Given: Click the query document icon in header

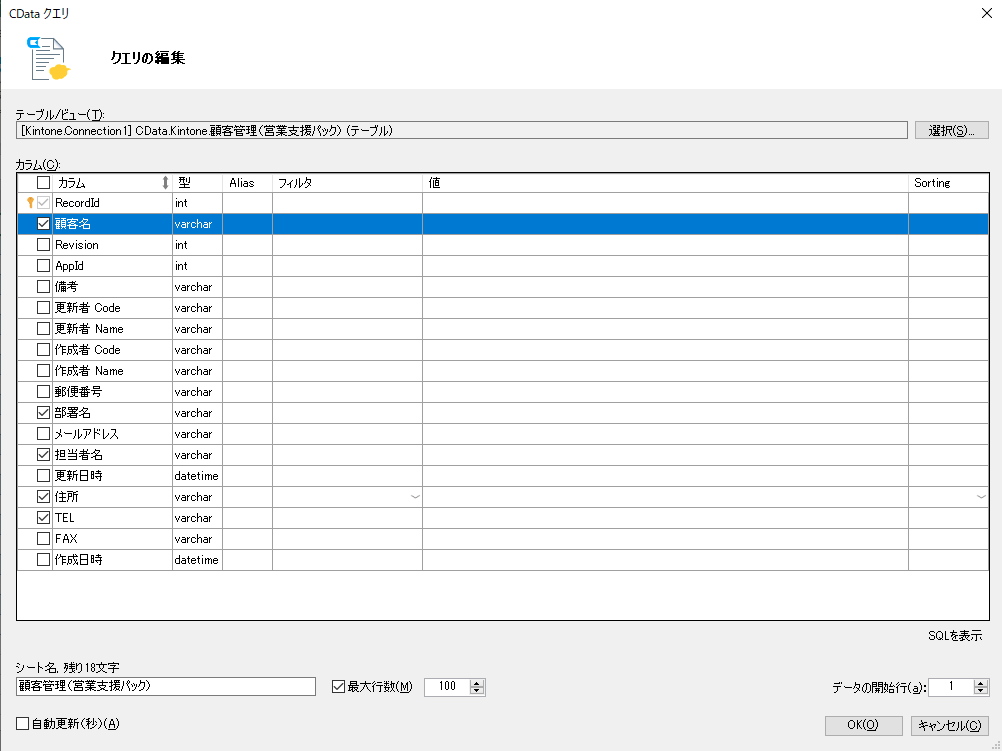Looking at the screenshot, I should click(x=48, y=59).
